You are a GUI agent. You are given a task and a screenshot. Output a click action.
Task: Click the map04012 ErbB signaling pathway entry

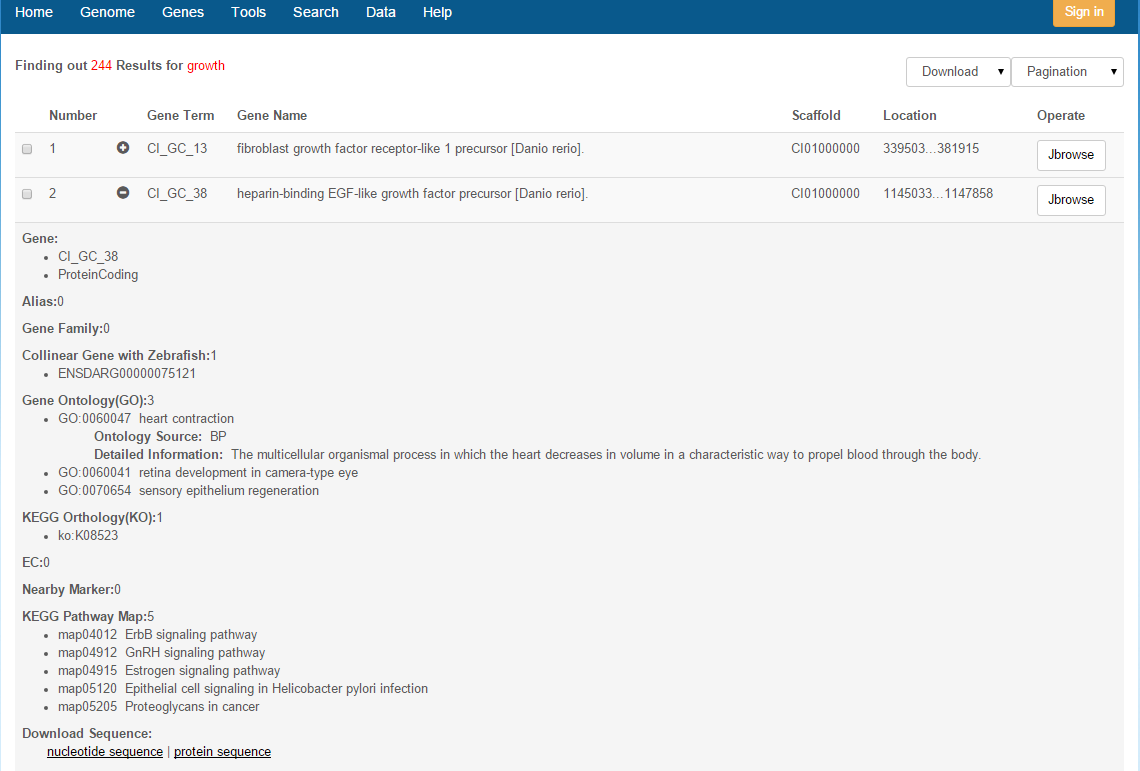[x=157, y=635]
